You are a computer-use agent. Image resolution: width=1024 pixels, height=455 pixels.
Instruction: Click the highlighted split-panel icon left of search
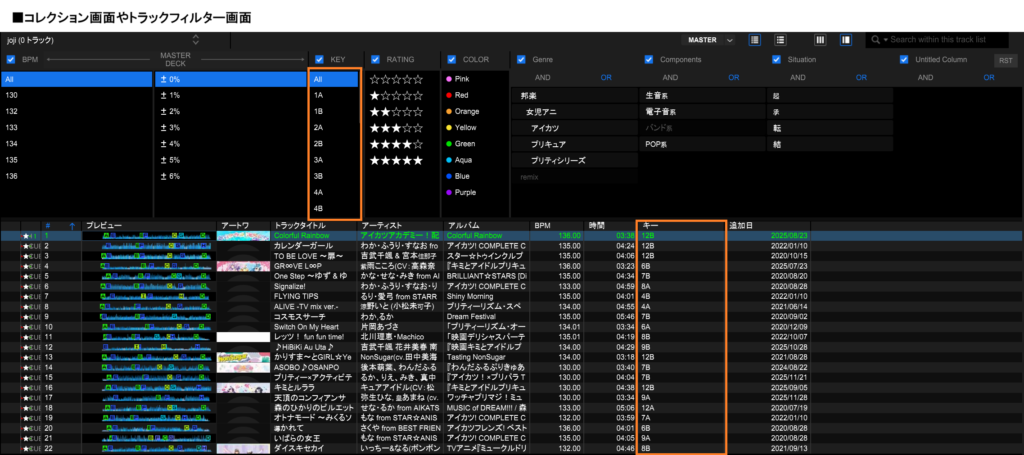pyautogui.click(x=846, y=40)
